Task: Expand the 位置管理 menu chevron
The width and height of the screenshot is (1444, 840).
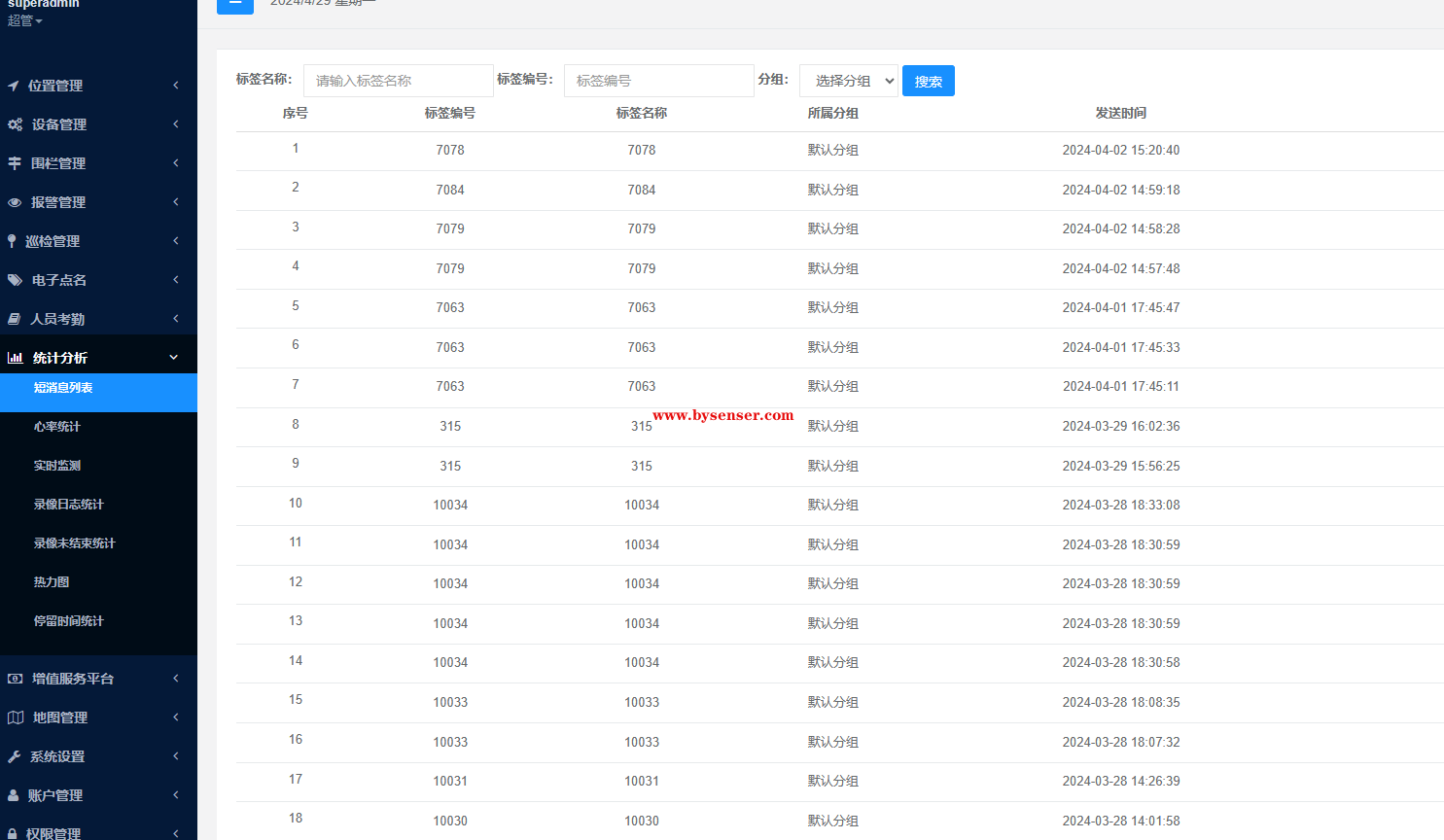Action: 176,86
